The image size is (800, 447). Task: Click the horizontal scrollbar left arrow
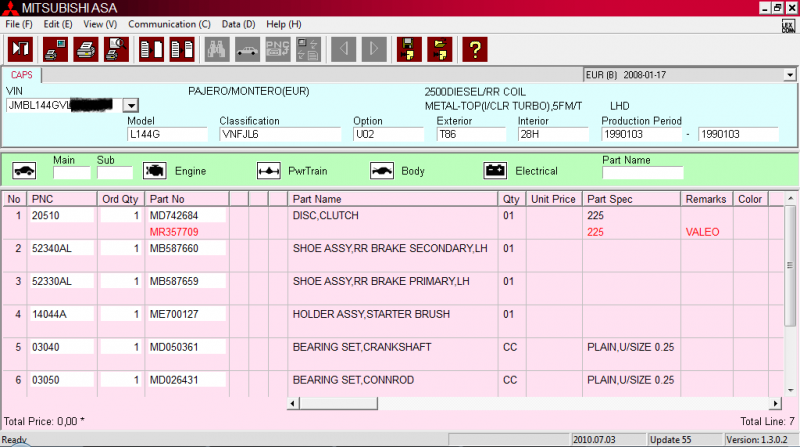[293, 404]
